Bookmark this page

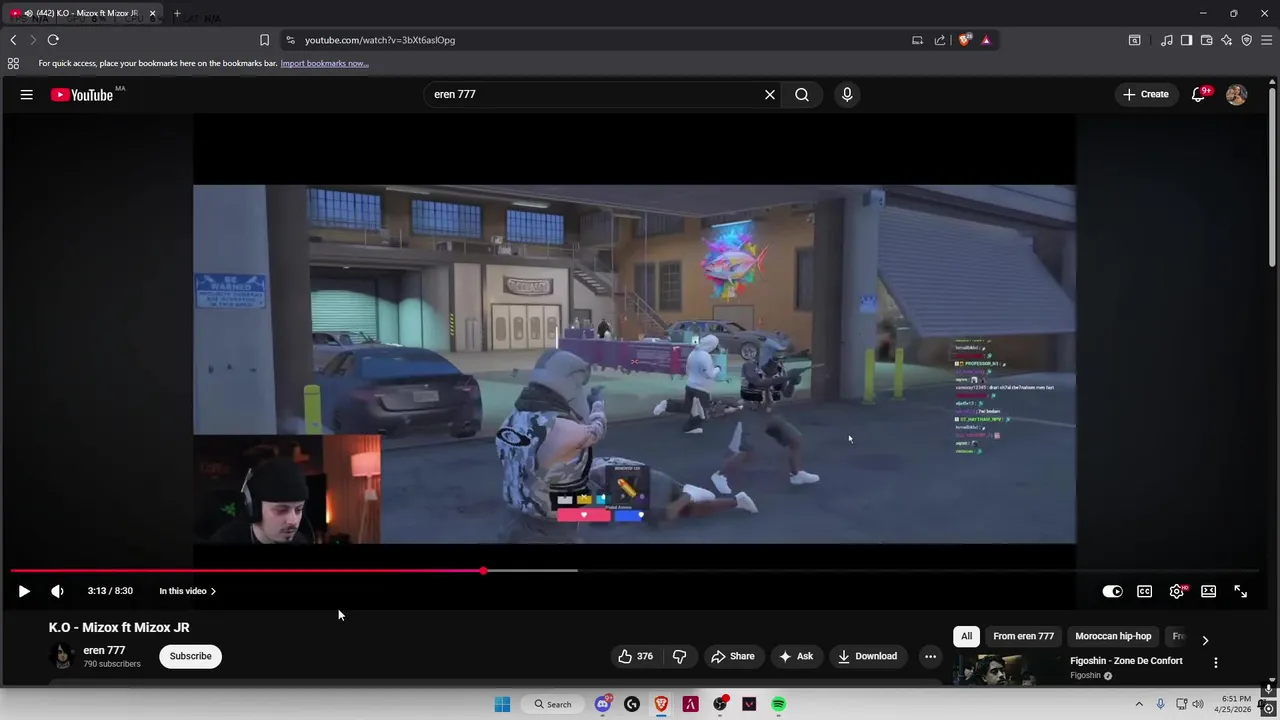[x=264, y=40]
